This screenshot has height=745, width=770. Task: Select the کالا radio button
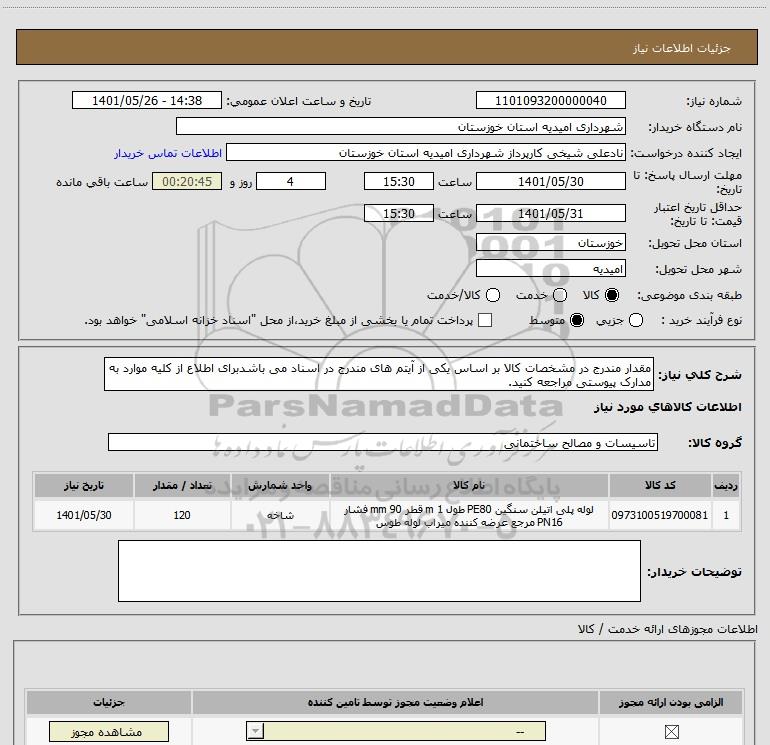(612, 295)
